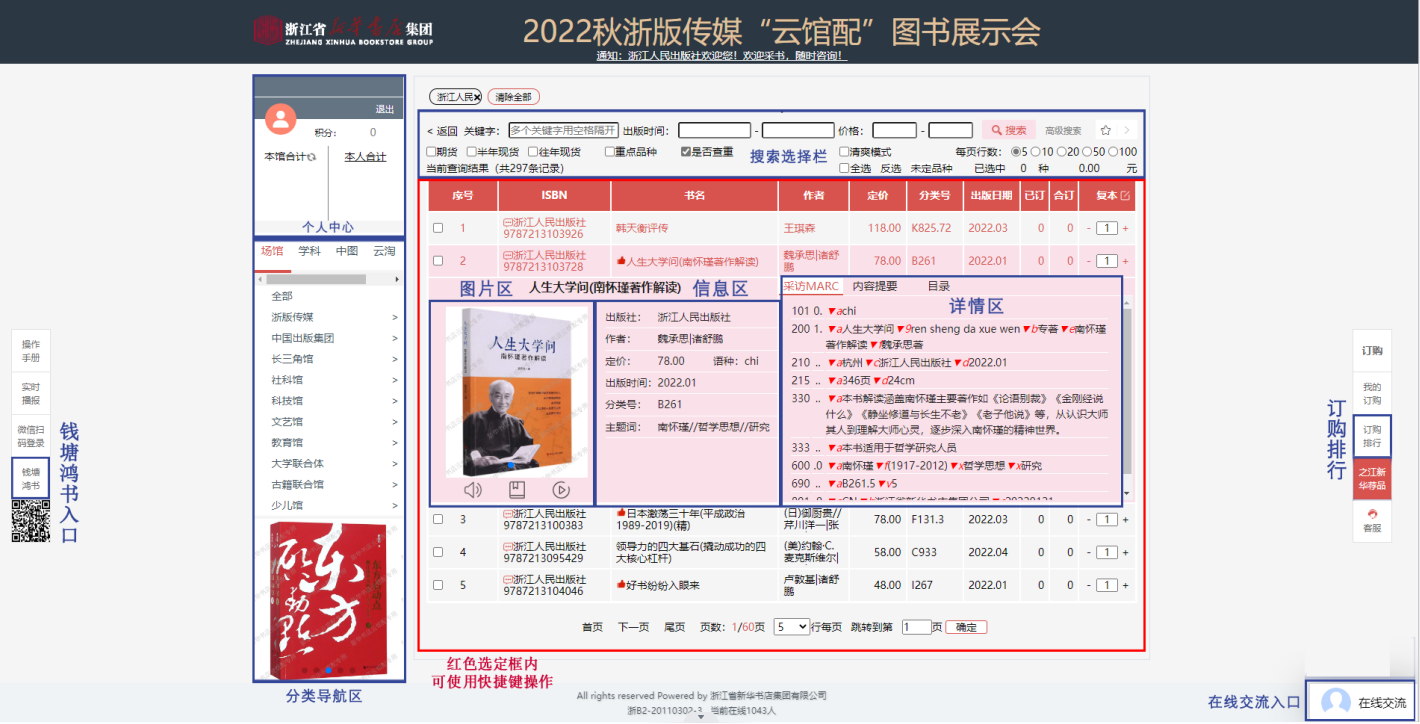Click the publisher icon before ISBN 9787213103926
1420x724 pixels.
507,222
